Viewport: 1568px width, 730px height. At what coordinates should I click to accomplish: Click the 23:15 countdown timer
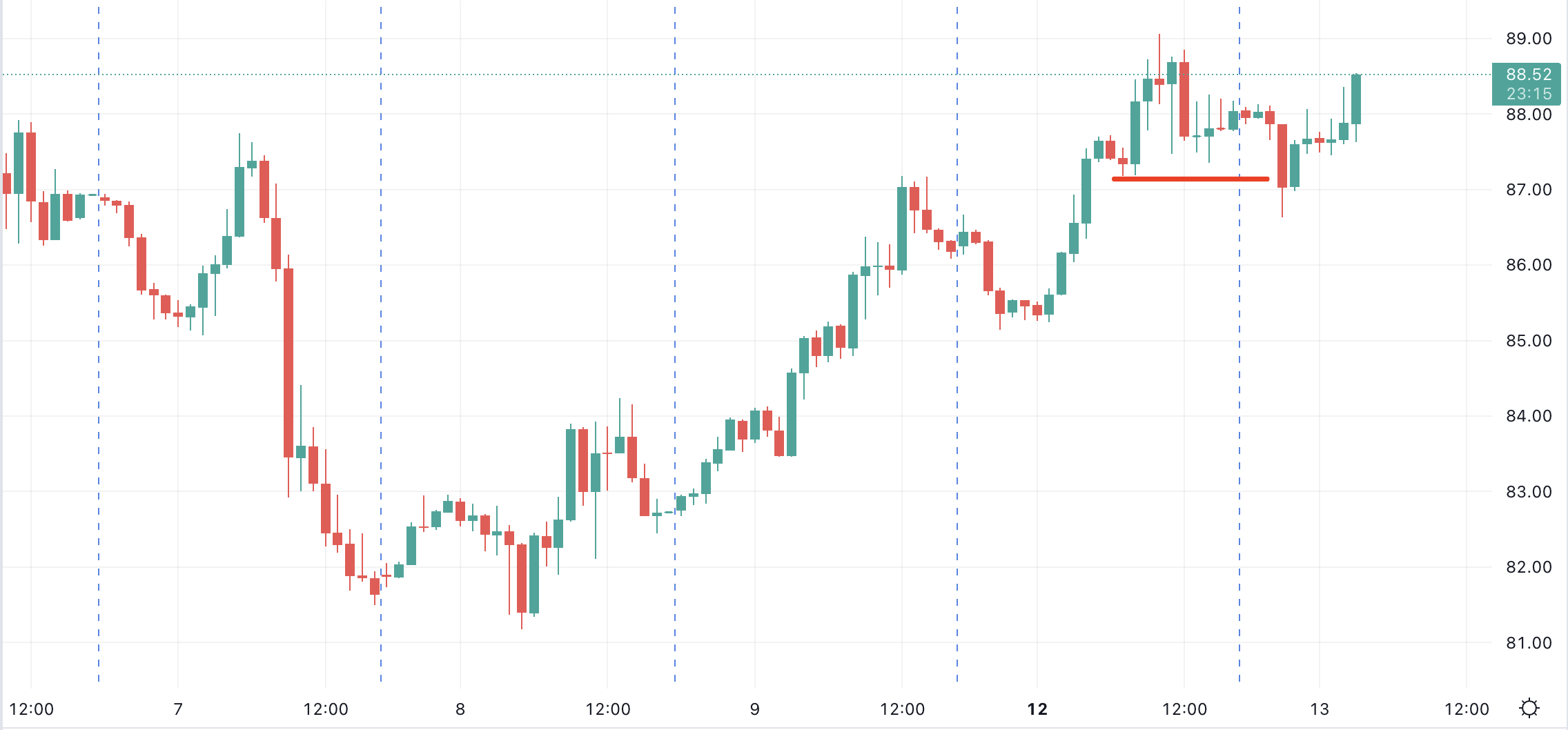coord(1528,94)
